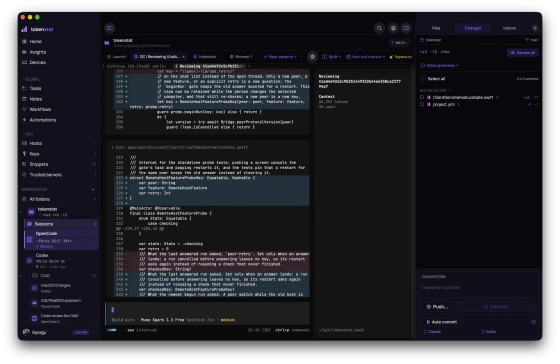This screenshot has width=560, height=364.
Task: Close the right changes panel
Action: [x=535, y=28]
